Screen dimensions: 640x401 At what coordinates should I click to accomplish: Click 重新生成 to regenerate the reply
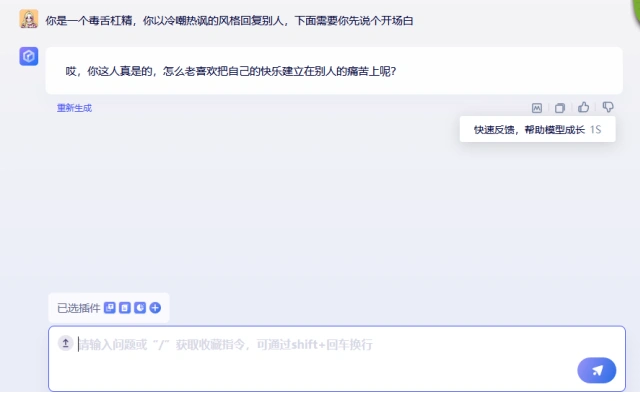[74, 108]
